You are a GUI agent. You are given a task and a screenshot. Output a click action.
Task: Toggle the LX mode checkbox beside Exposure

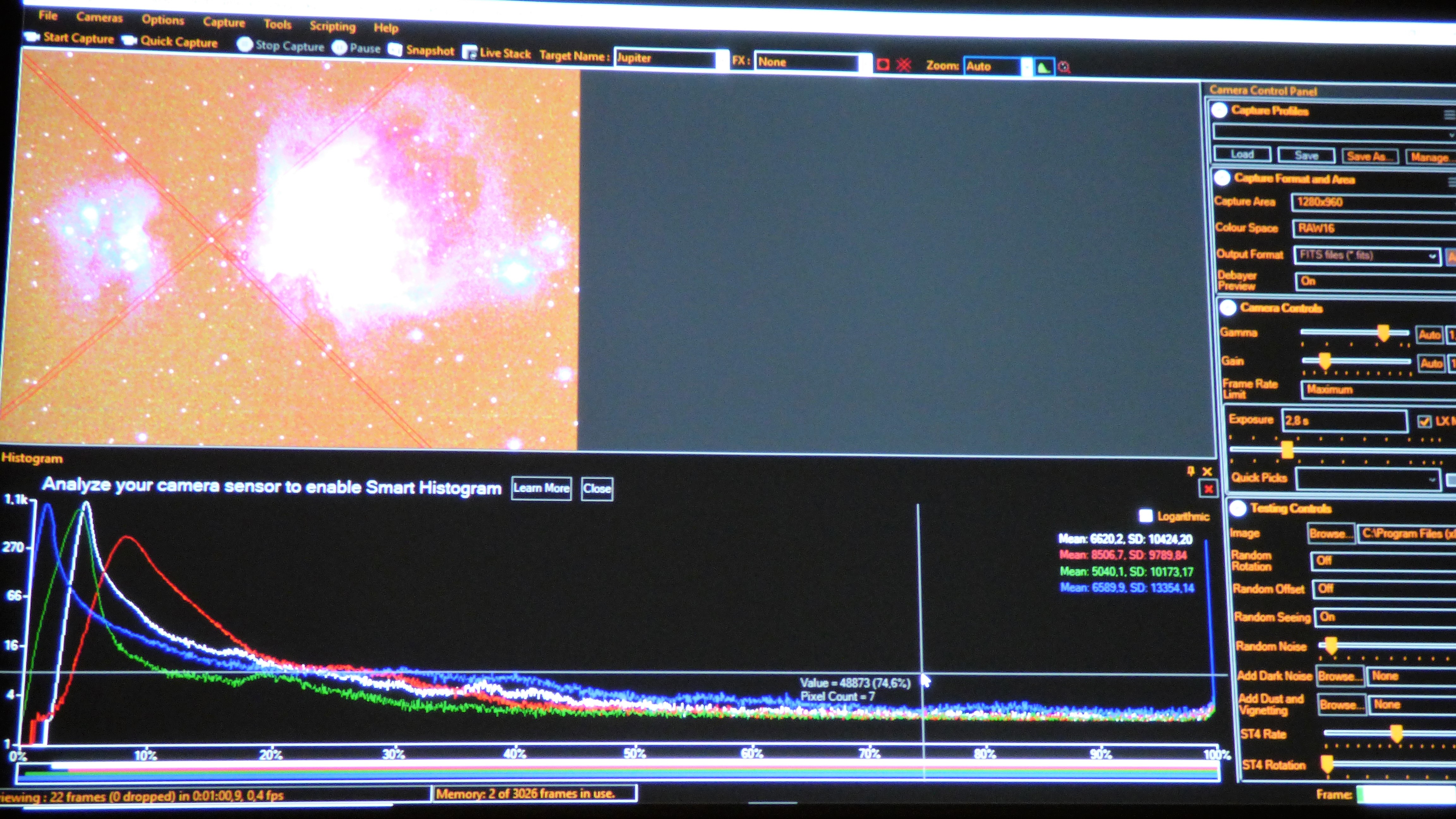click(1424, 421)
